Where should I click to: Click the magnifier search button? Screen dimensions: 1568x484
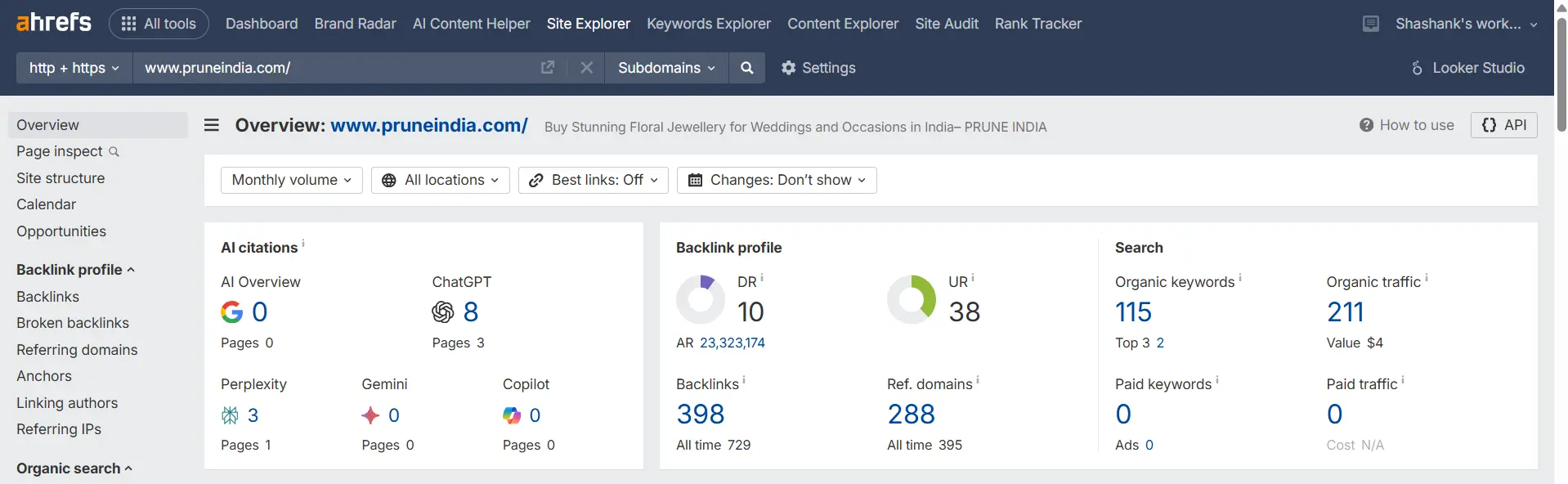pos(746,68)
